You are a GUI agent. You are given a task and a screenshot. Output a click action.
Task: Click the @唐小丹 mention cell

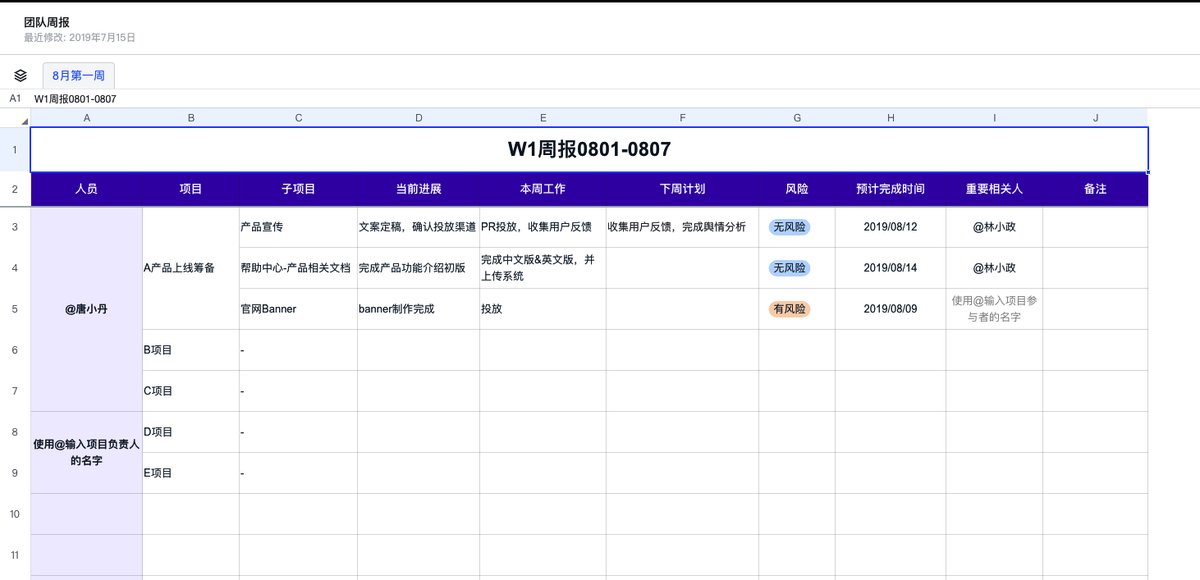(x=87, y=309)
